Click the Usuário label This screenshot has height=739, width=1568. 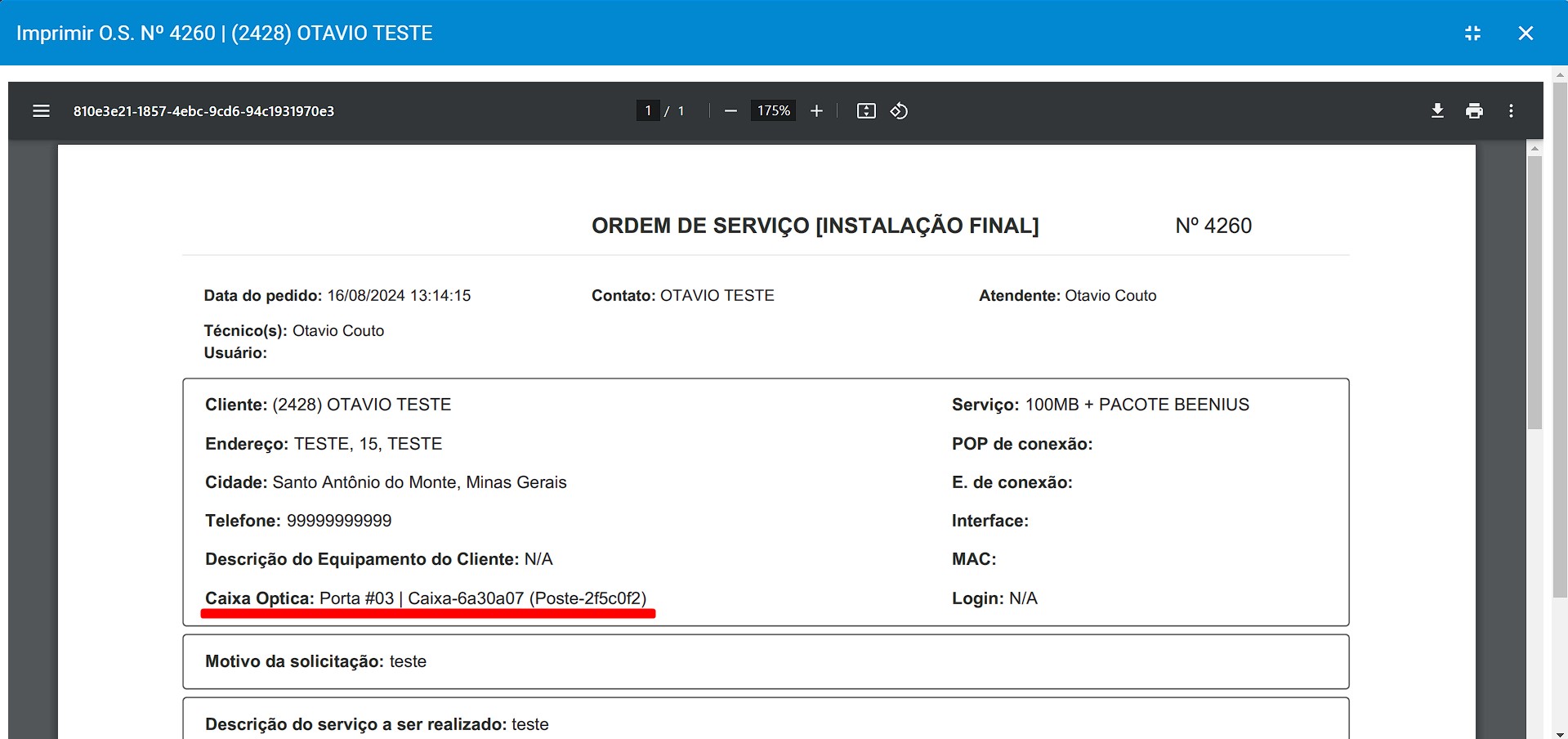tap(235, 353)
